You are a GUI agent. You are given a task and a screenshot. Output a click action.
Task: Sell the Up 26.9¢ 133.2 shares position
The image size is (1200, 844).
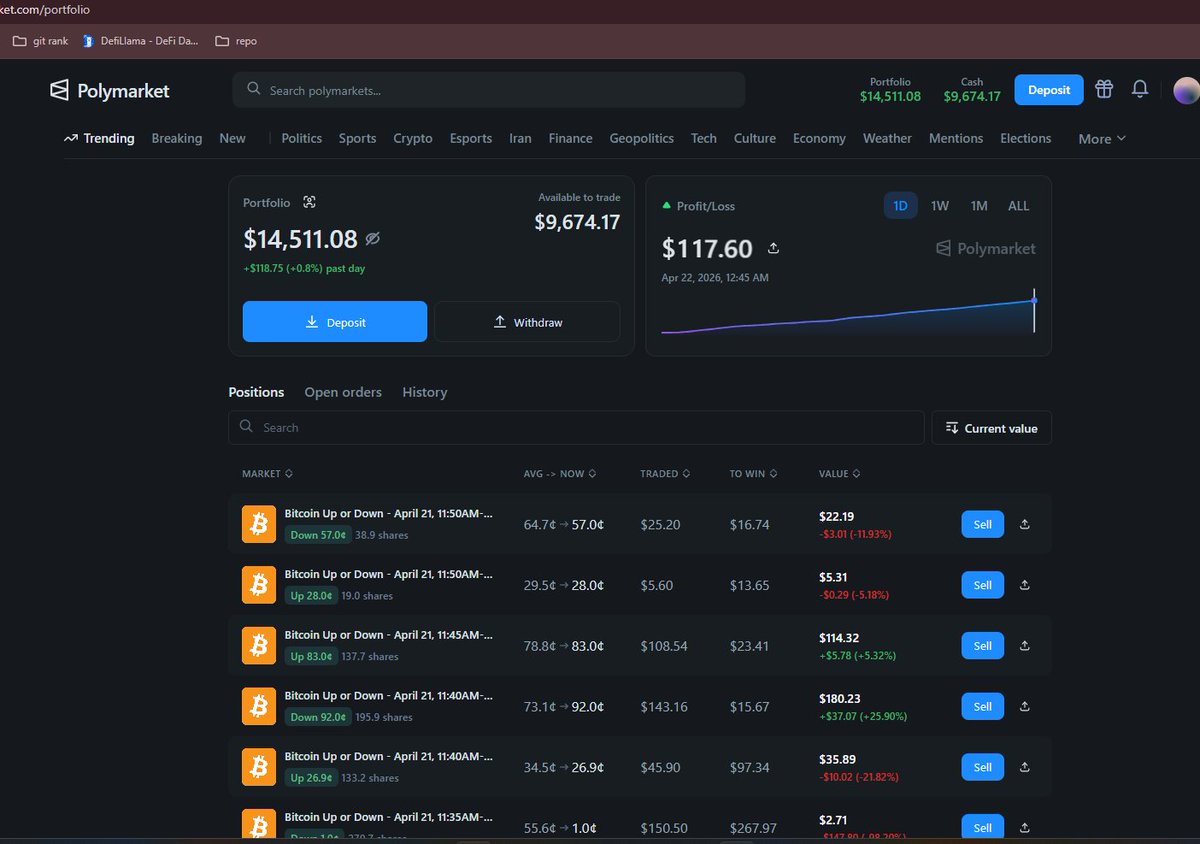click(983, 767)
